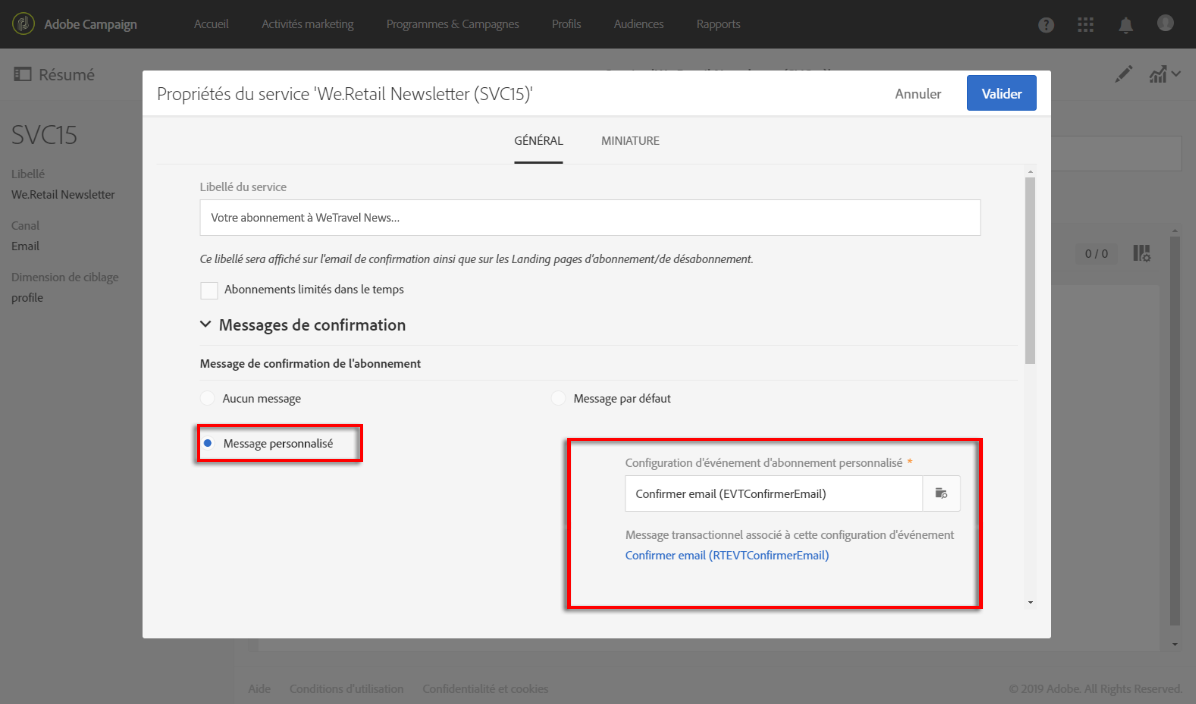This screenshot has width=1196, height=704.
Task: Open the Profils menu
Action: click(x=566, y=24)
